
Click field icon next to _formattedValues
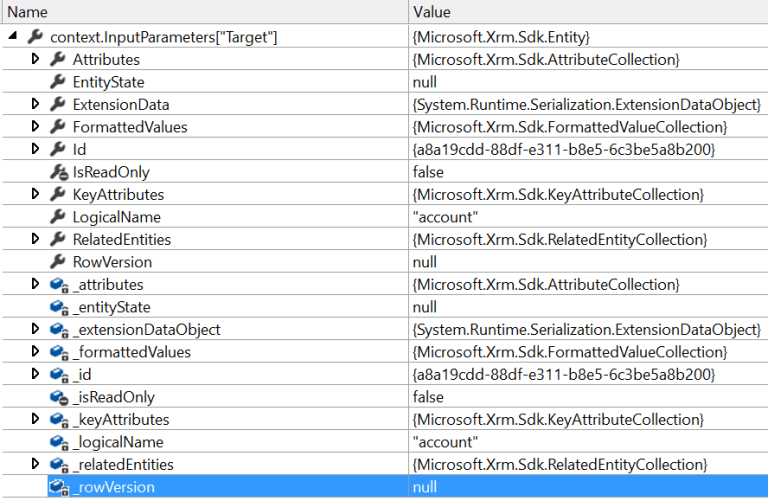coord(59,353)
